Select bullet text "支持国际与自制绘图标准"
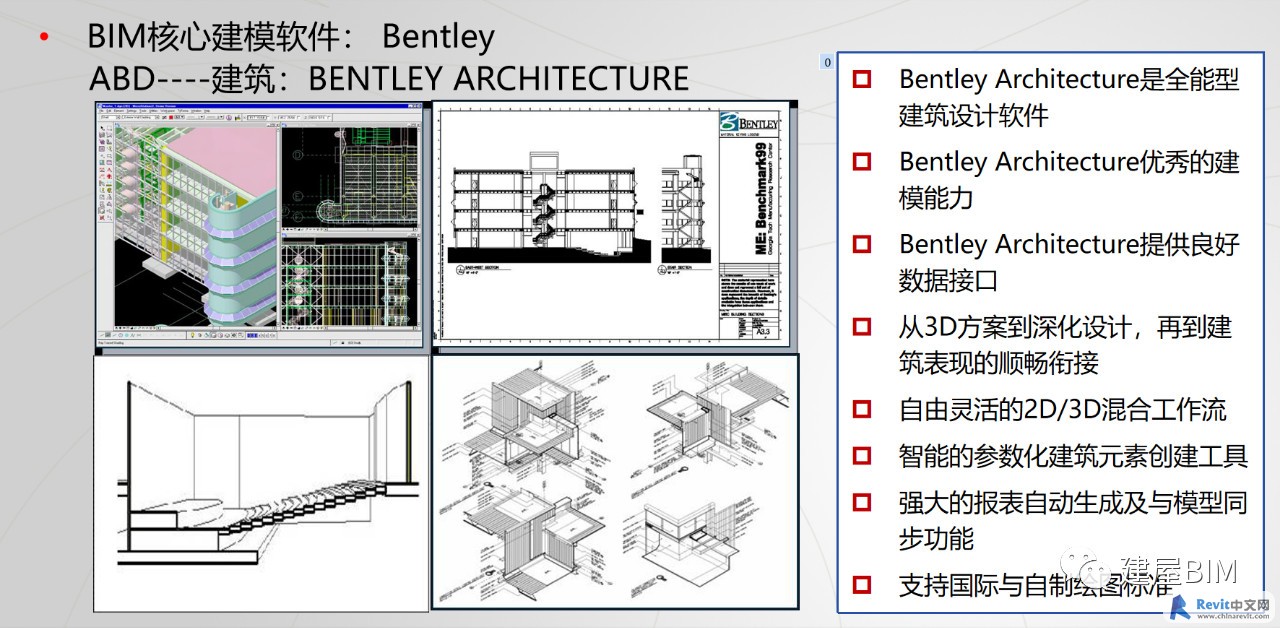1280x628 pixels. (1036, 586)
